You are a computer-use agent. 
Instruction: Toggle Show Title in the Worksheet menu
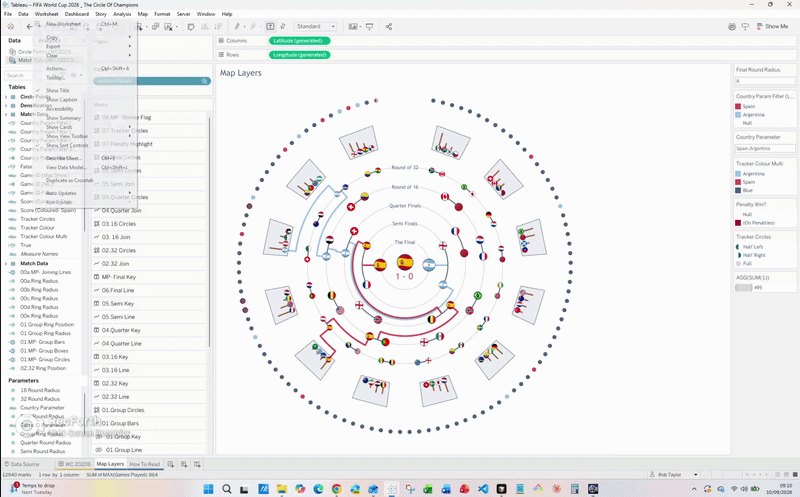point(57,90)
